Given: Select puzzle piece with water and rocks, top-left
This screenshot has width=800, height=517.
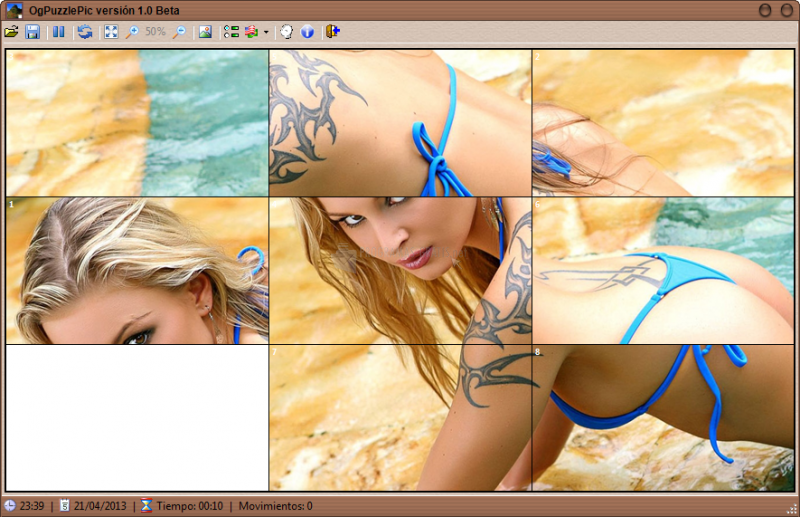Looking at the screenshot, I should click(x=137, y=122).
